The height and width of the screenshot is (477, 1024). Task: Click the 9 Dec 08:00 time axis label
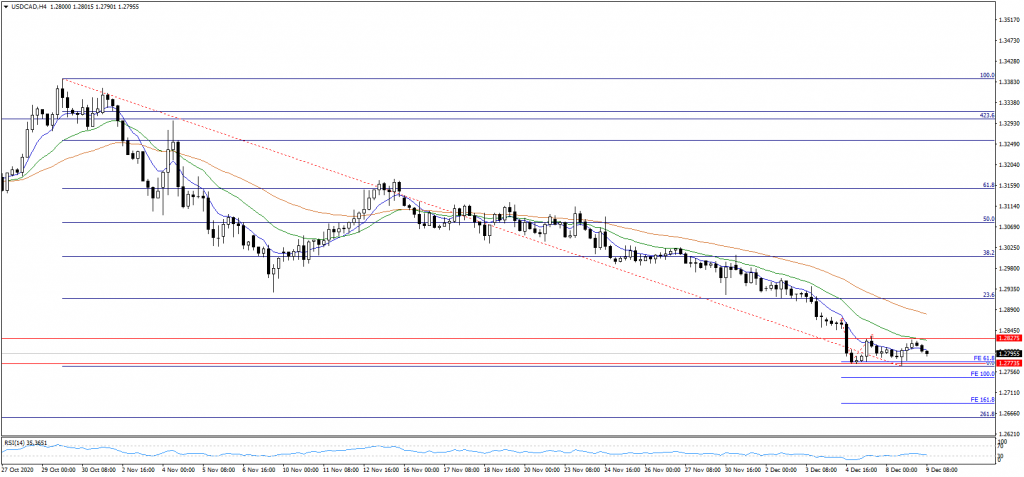pos(941,468)
